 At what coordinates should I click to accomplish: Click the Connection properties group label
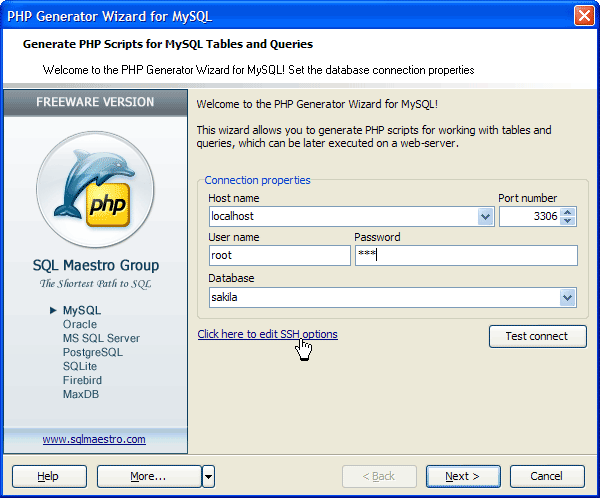(257, 180)
